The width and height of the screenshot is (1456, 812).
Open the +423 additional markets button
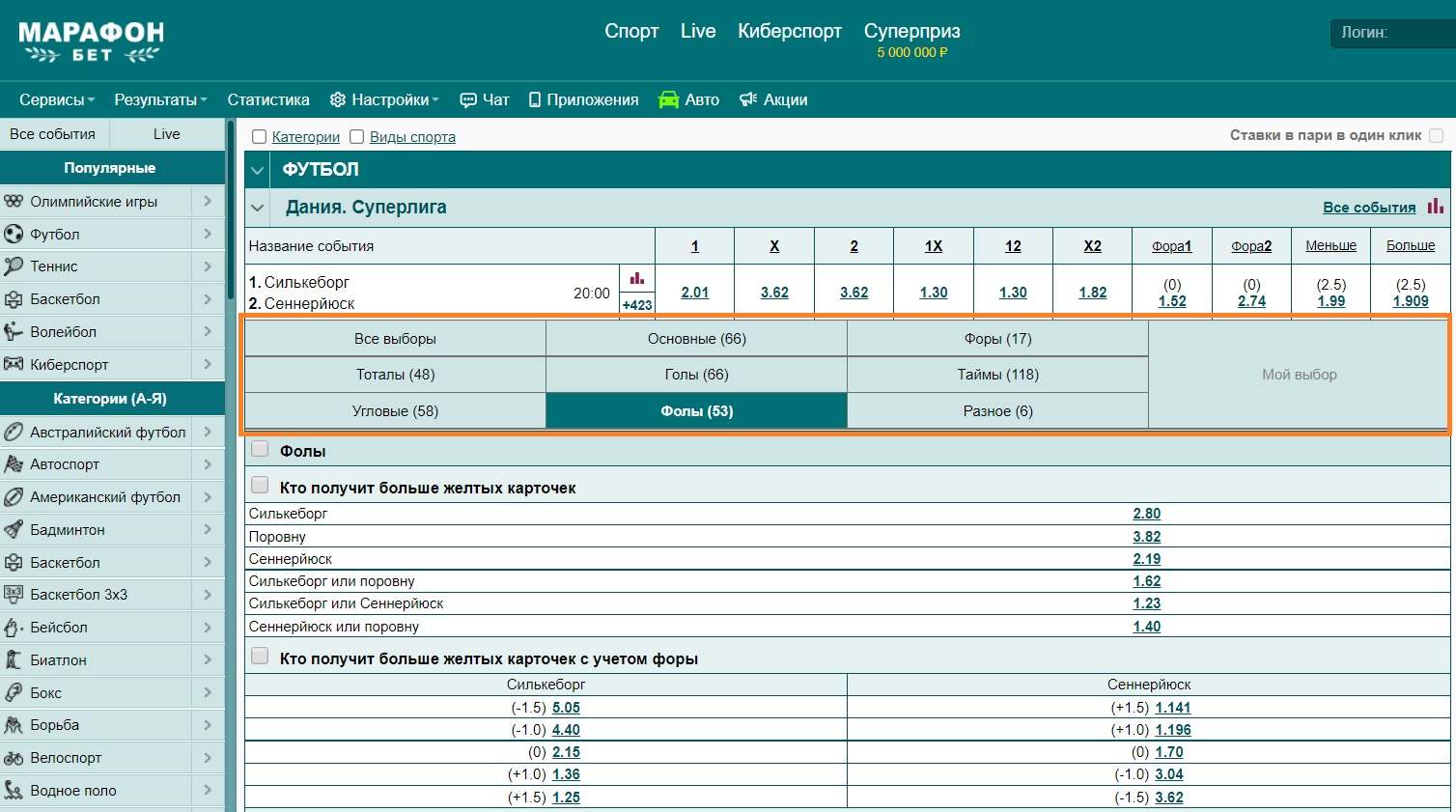(x=637, y=305)
